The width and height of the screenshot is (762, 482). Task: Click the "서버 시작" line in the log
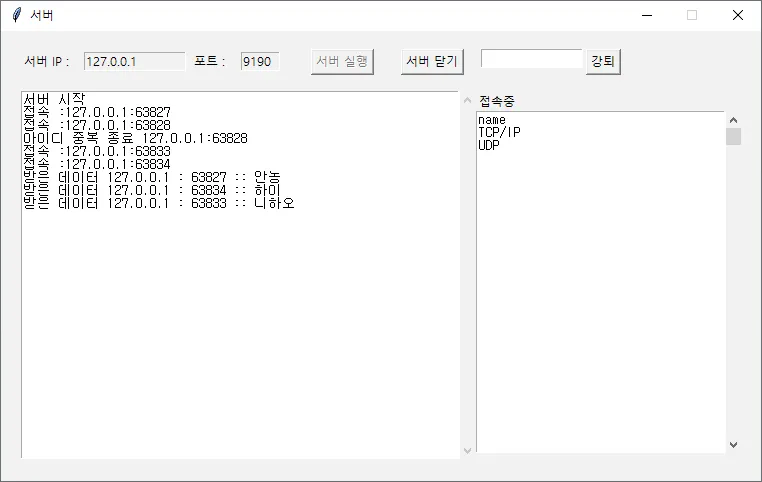[54, 99]
